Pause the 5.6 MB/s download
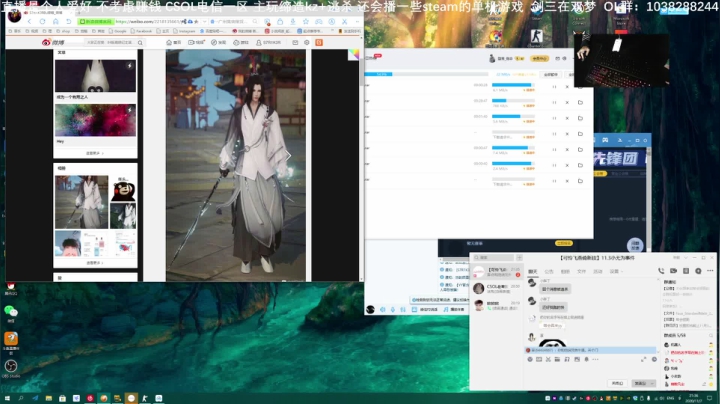 click(x=554, y=118)
